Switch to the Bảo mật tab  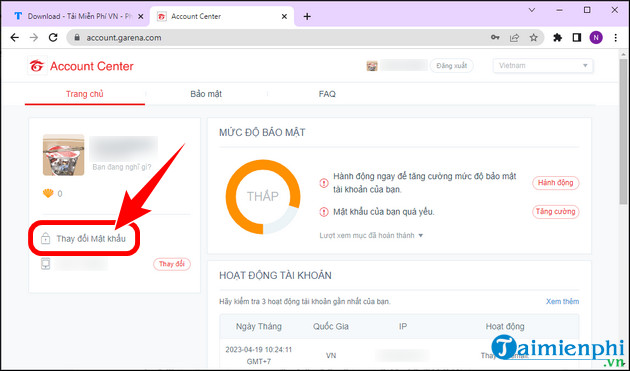coord(206,94)
